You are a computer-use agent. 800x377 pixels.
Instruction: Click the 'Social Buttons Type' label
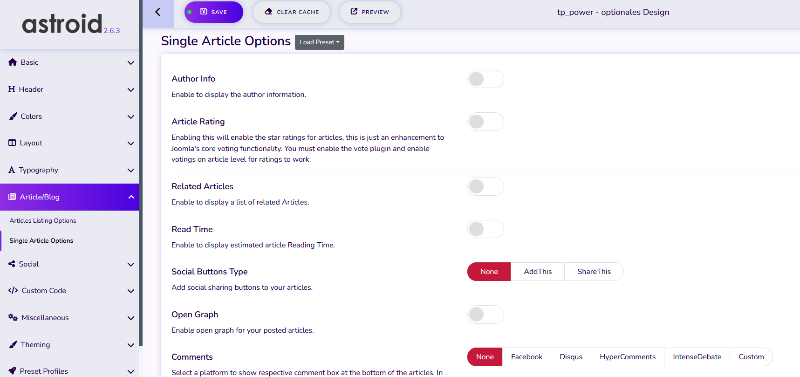(x=210, y=271)
